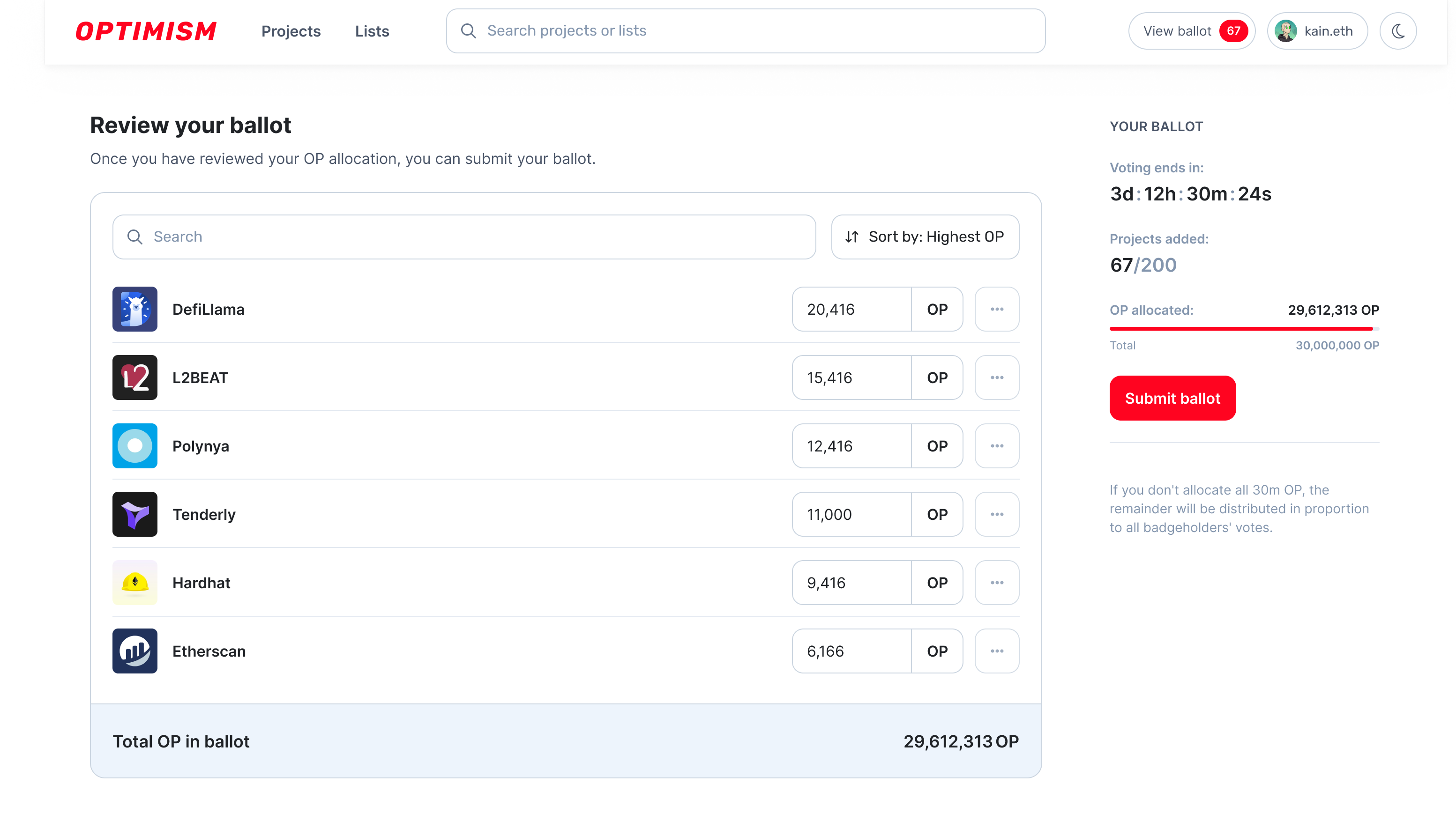Focus the ballot Search input
The width and height of the screenshot is (1456, 821).
464,237
